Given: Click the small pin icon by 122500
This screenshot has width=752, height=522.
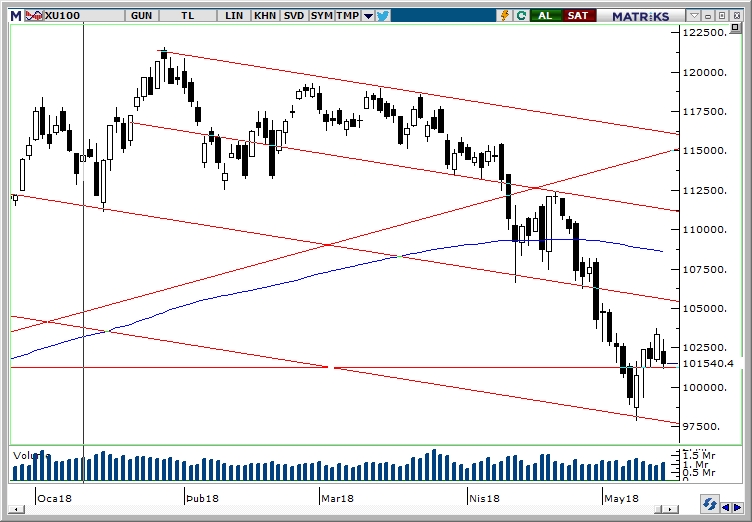Looking at the screenshot, I should pyautogui.click(x=736, y=30).
